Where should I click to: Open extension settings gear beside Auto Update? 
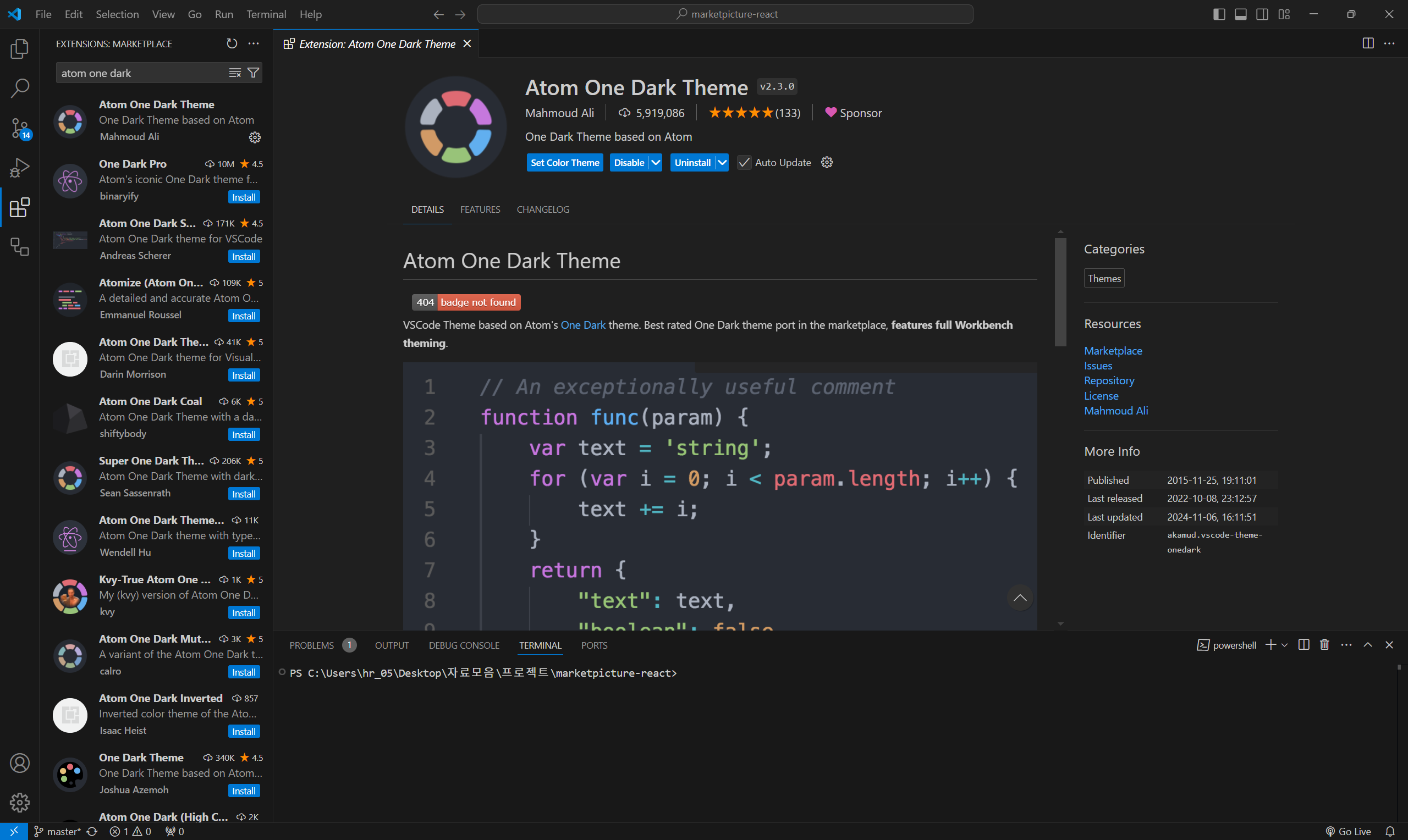click(827, 163)
